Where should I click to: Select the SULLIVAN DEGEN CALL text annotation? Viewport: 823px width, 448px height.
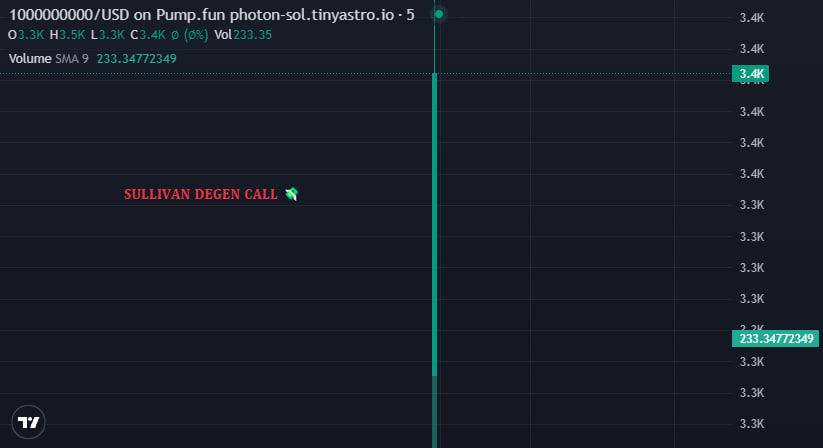click(211, 194)
